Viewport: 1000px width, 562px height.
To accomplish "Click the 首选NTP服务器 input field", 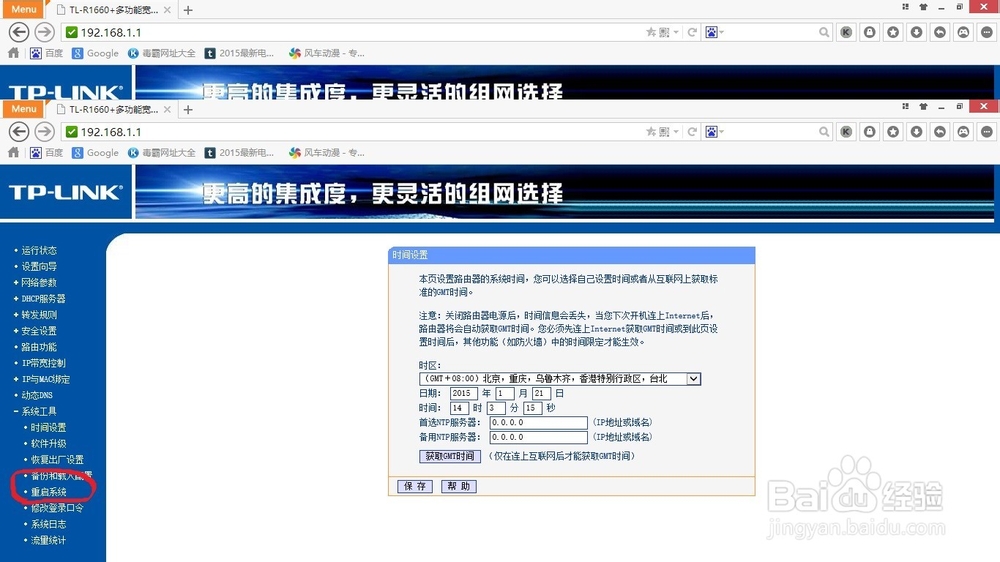I will 538,422.
